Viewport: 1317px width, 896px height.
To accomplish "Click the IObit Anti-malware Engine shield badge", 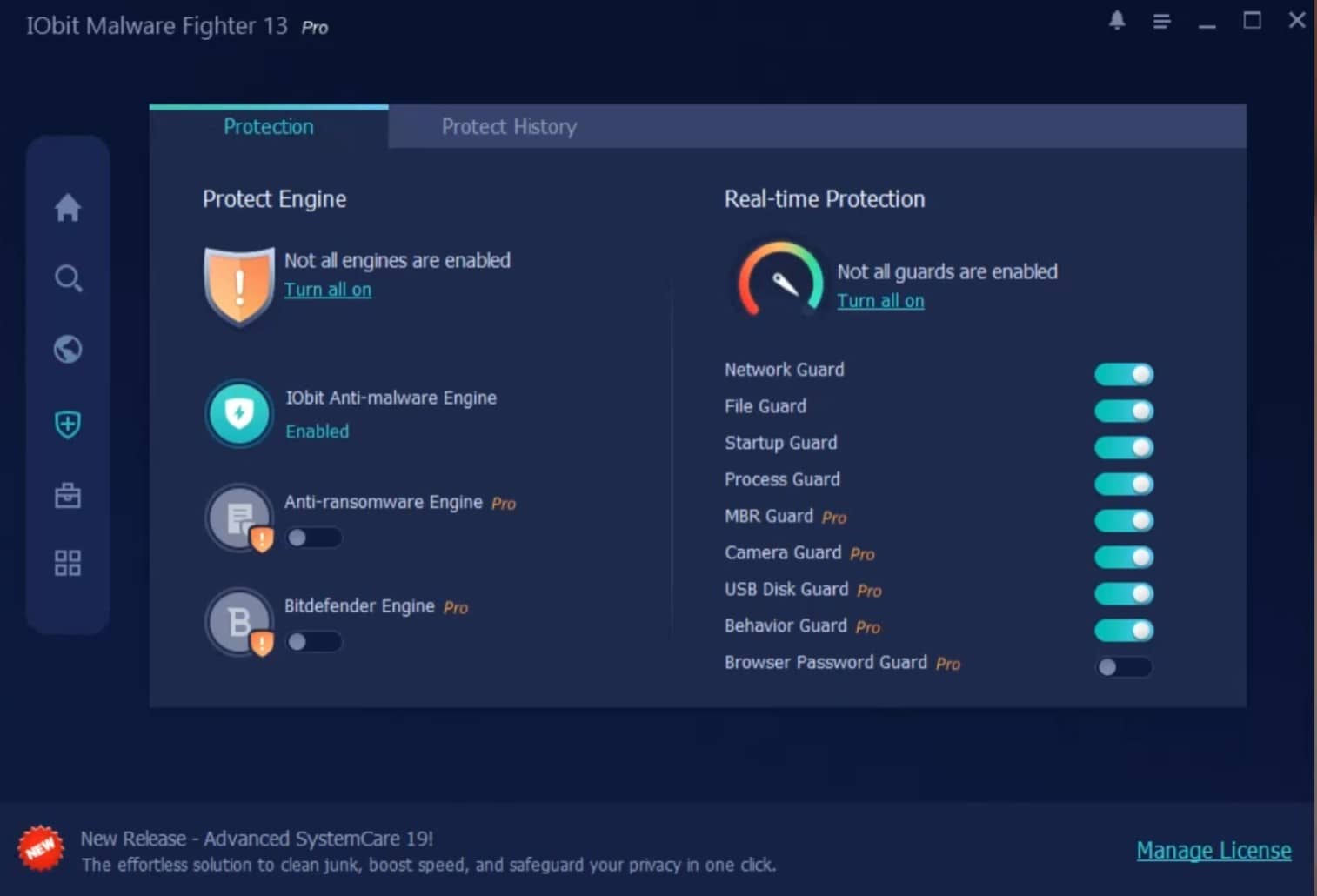I will pyautogui.click(x=238, y=414).
